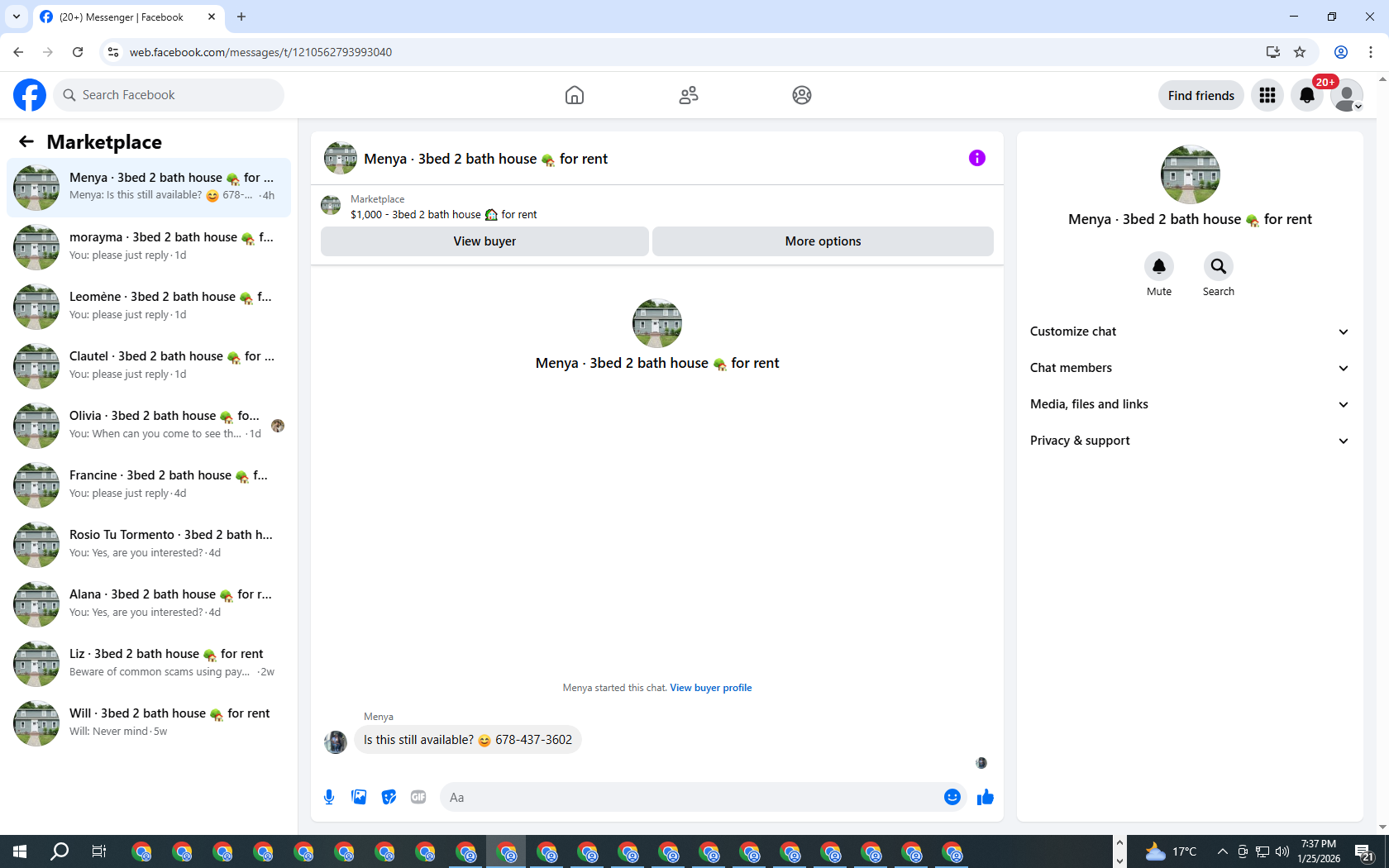This screenshot has height=868, width=1389.
Task: Open the Friends icon in top navigation
Action: click(x=689, y=95)
